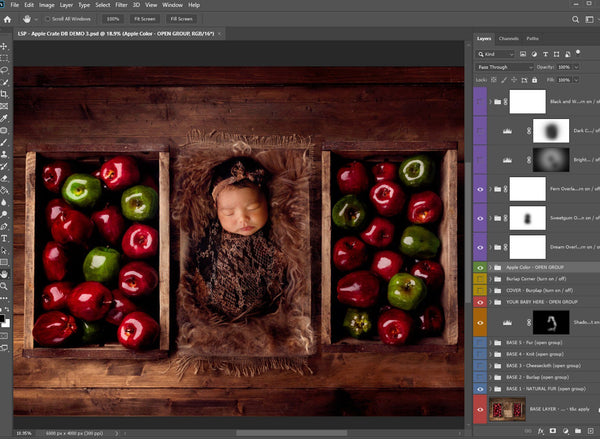
Task: Switch to the Channels tab
Action: (x=510, y=39)
